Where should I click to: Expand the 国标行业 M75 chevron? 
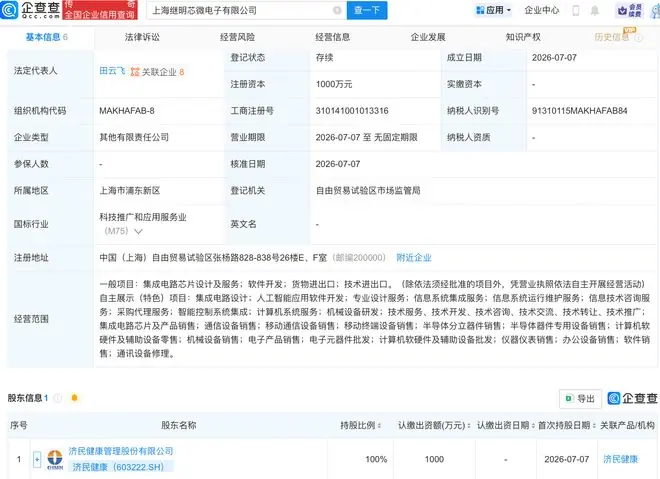(138, 231)
